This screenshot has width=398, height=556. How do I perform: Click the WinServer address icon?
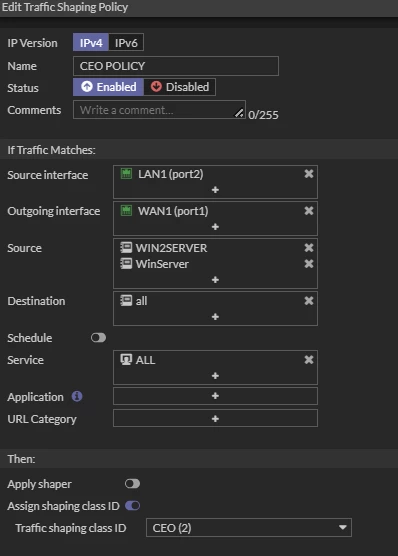[x=126, y=264]
